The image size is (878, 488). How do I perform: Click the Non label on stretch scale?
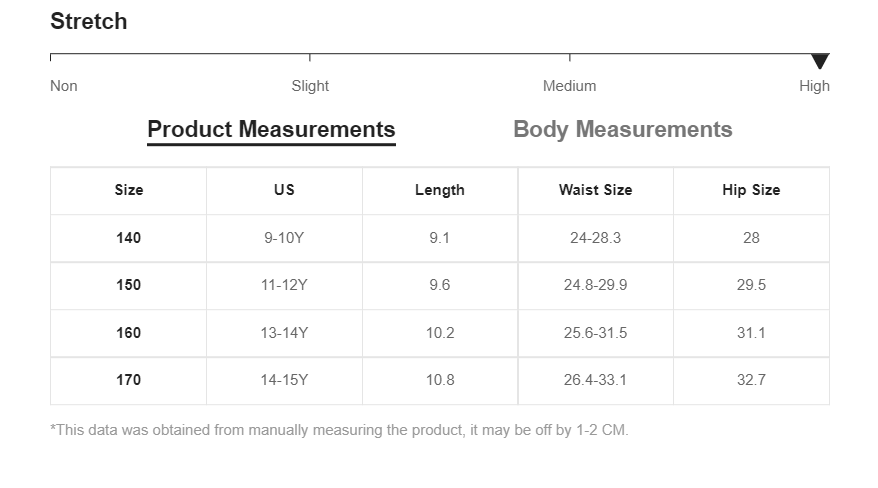[x=64, y=86]
